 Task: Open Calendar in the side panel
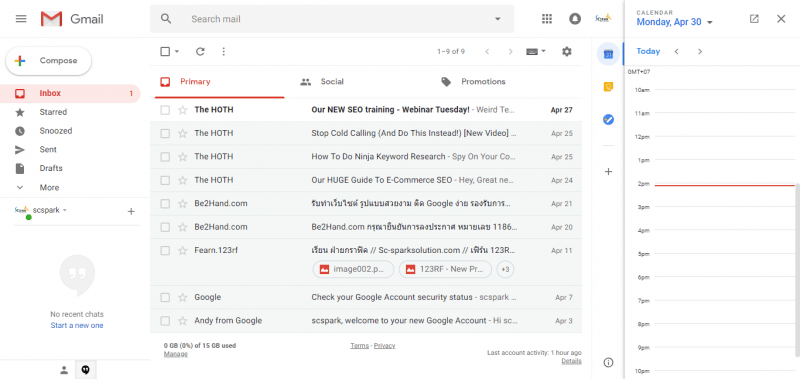[608, 54]
